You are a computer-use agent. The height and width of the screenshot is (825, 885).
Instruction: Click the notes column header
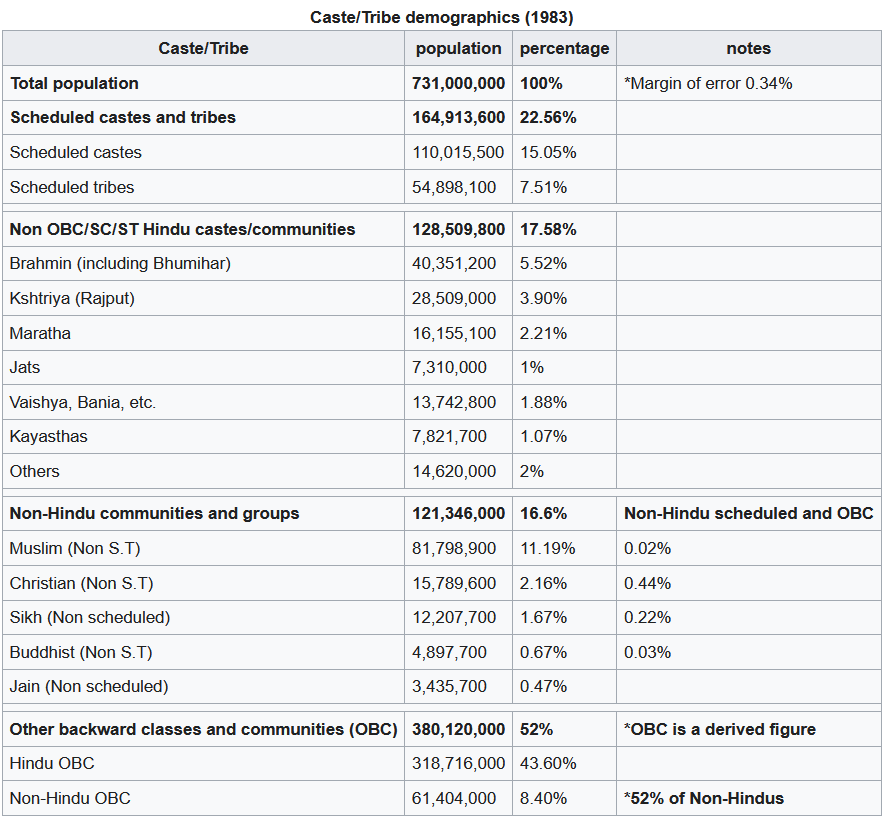pos(748,48)
